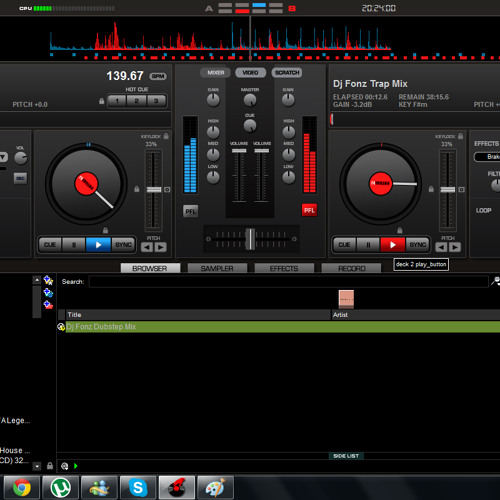This screenshot has width=500, height=500.
Task: Reset deck 1 pitch with the small square button
Action: [167, 190]
